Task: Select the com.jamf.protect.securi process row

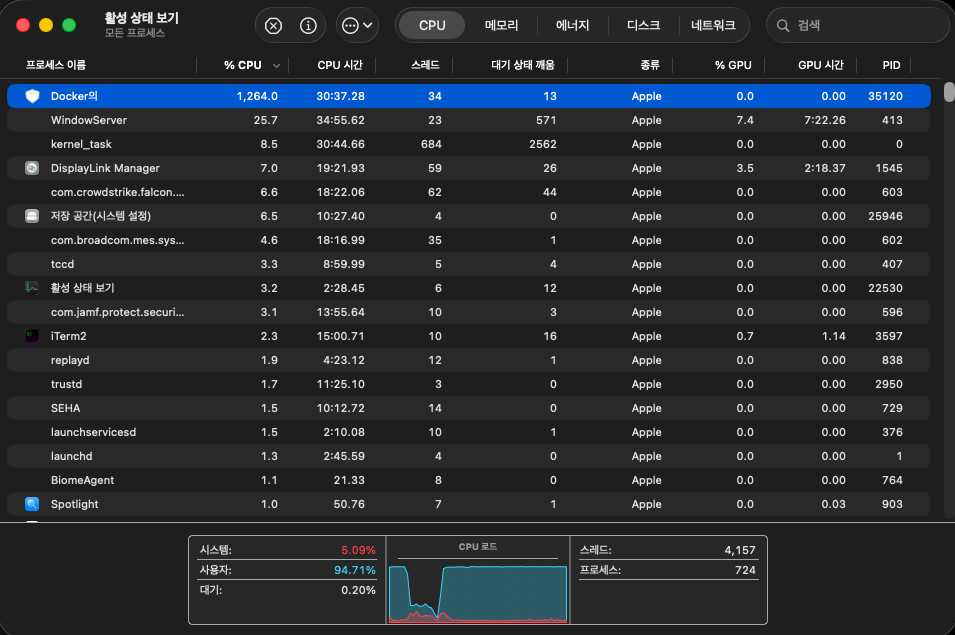Action: (468, 312)
